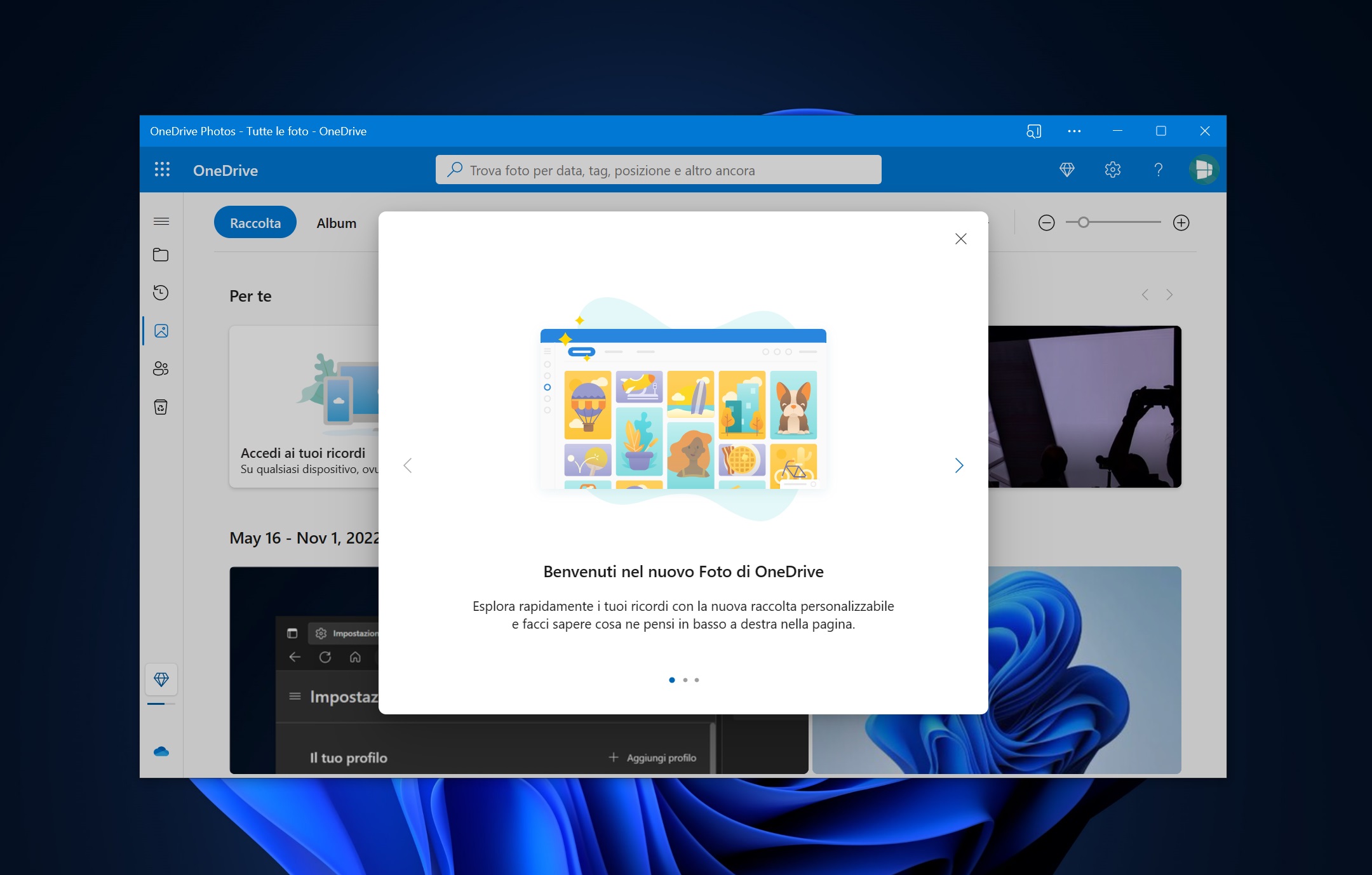Close the welcome dialog
The width and height of the screenshot is (1372, 875).
point(961,239)
